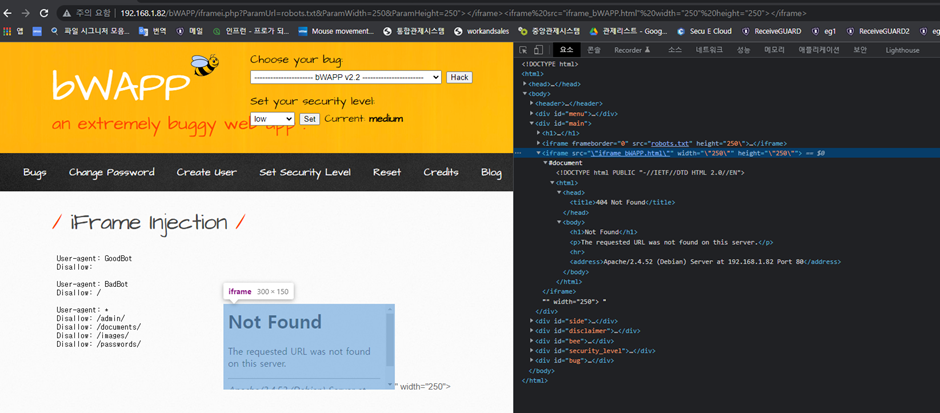
Task: Switch to the 메모리 Memory tab
Action: 773,50
